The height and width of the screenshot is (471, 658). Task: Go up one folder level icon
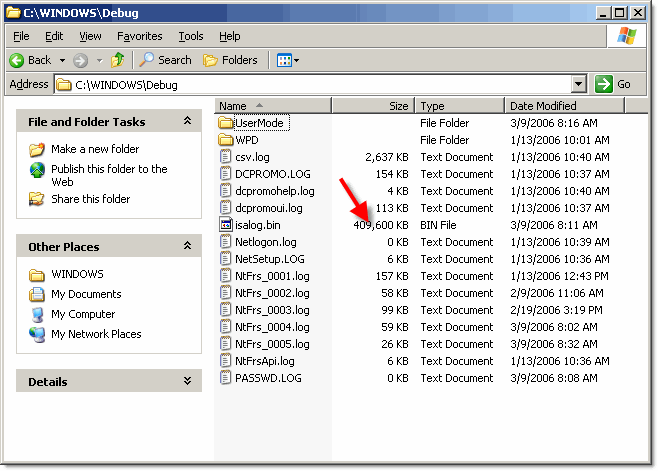tap(118, 60)
